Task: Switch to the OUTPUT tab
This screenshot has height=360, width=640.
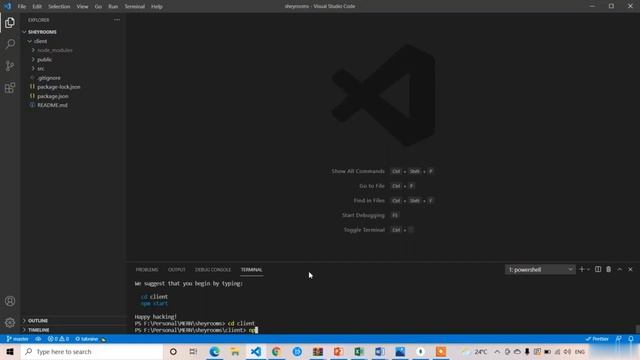Action: 177,270
